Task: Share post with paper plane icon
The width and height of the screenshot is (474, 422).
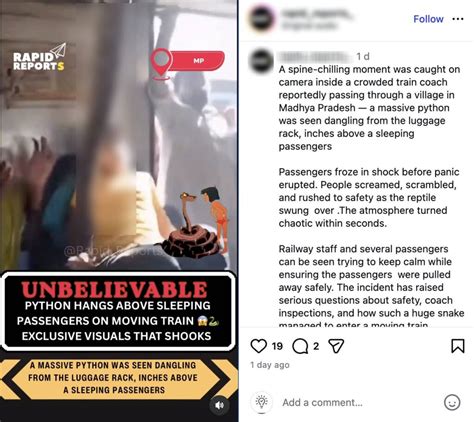Action: pos(336,346)
